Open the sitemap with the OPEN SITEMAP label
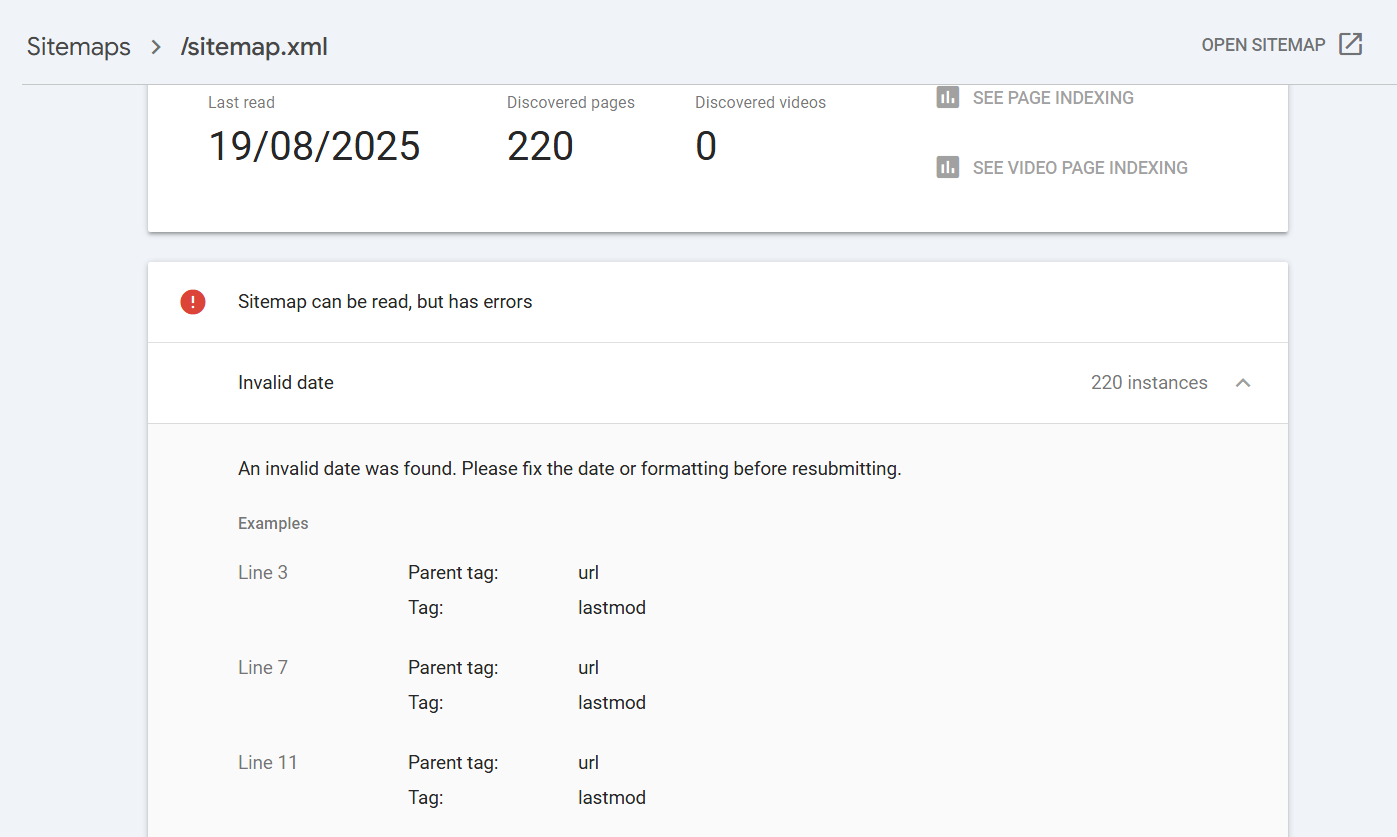Image resolution: width=1397 pixels, height=837 pixels. click(1263, 45)
